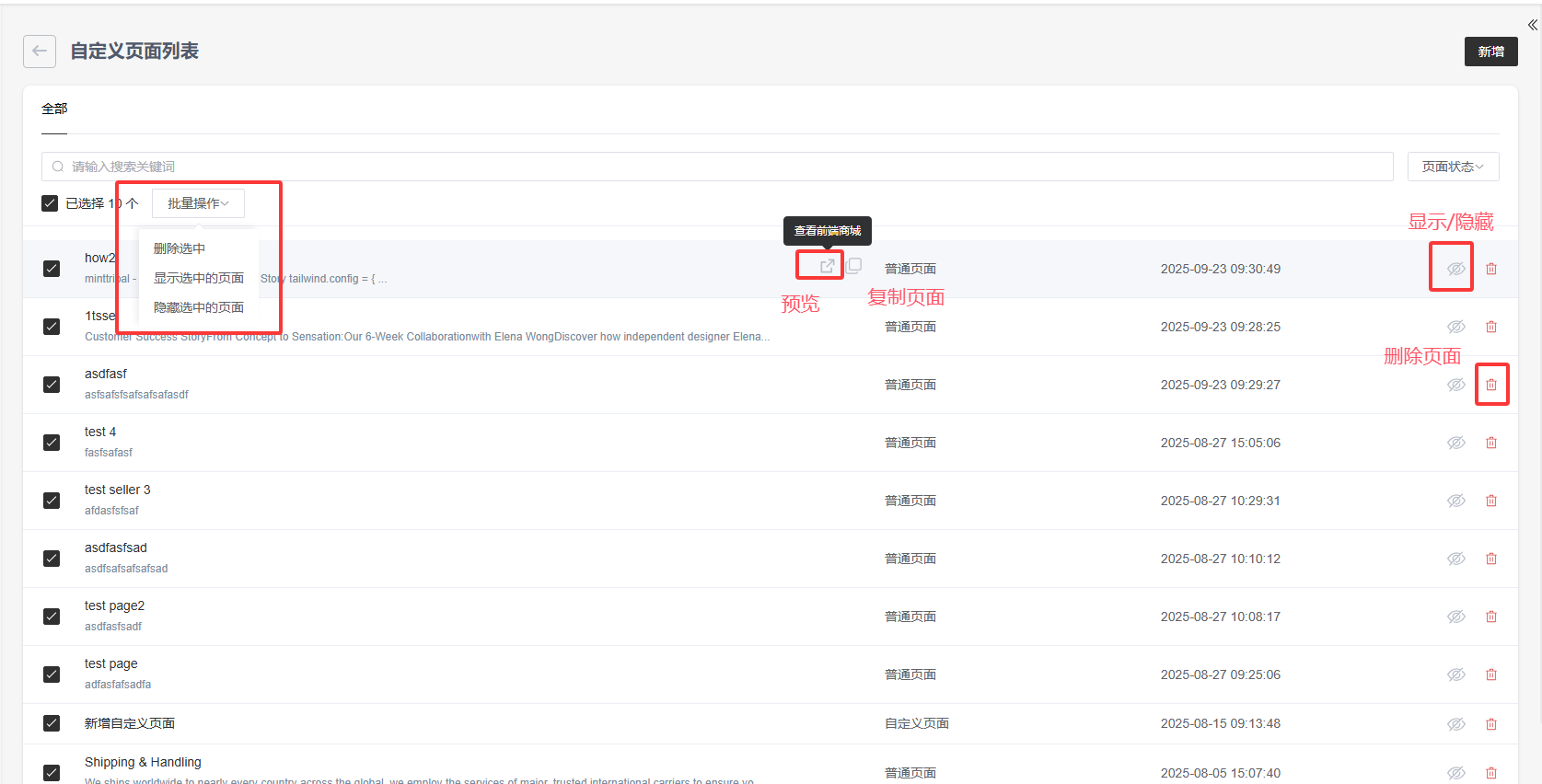Choose 删除选中 from batch menu
This screenshot has height=784, width=1542.
click(x=180, y=248)
